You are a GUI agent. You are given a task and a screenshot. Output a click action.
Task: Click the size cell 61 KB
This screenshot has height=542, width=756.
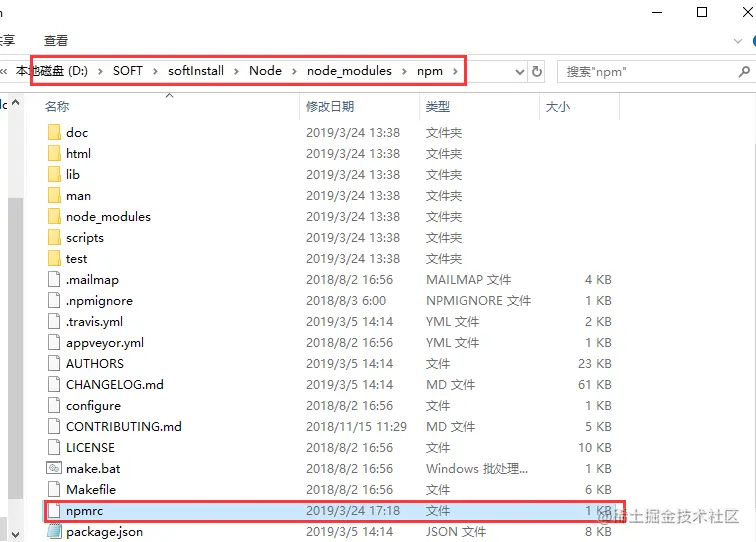point(594,384)
